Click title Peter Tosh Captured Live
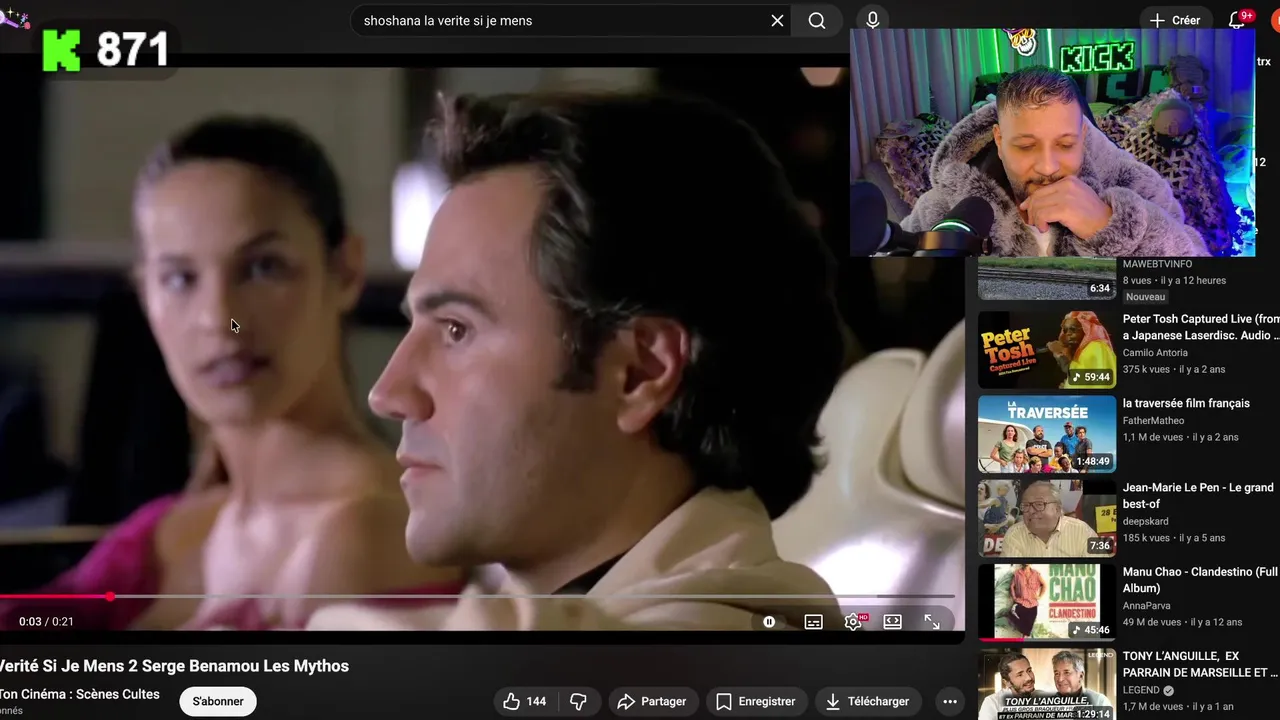Image resolution: width=1280 pixels, height=720 pixels. [x=1201, y=327]
